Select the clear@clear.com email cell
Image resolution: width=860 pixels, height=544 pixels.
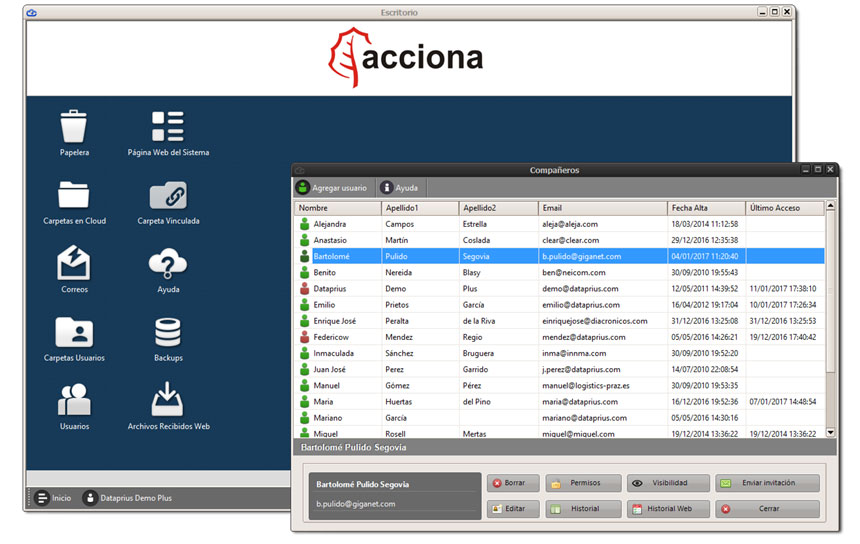570,240
